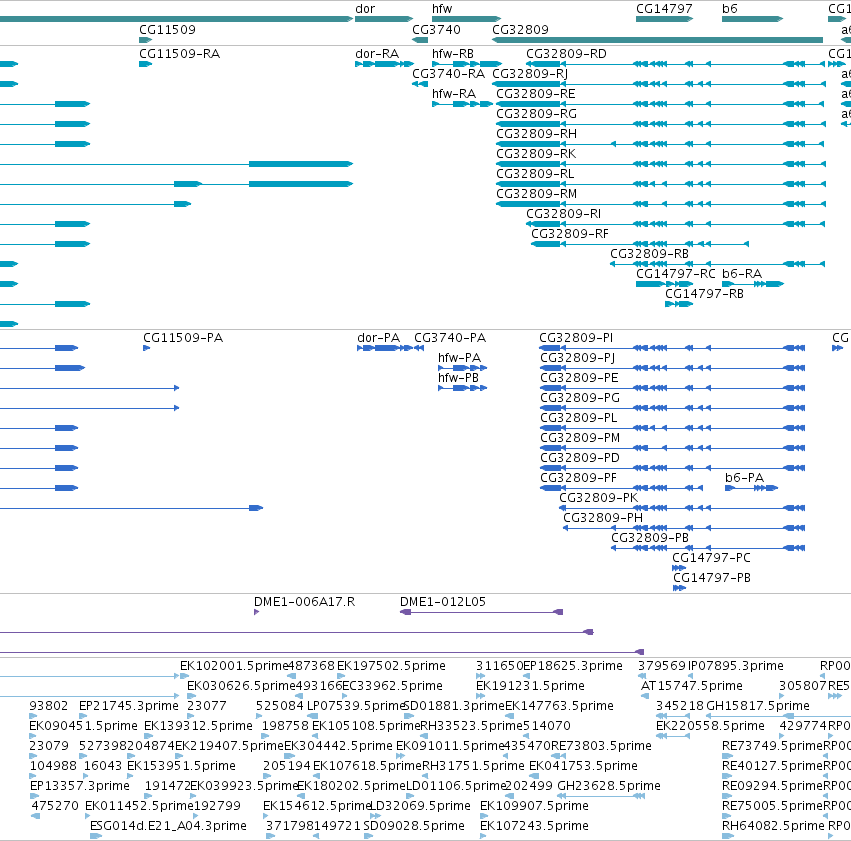Select the b6-RA transcript label
The width and height of the screenshot is (851, 841).
[x=741, y=274]
